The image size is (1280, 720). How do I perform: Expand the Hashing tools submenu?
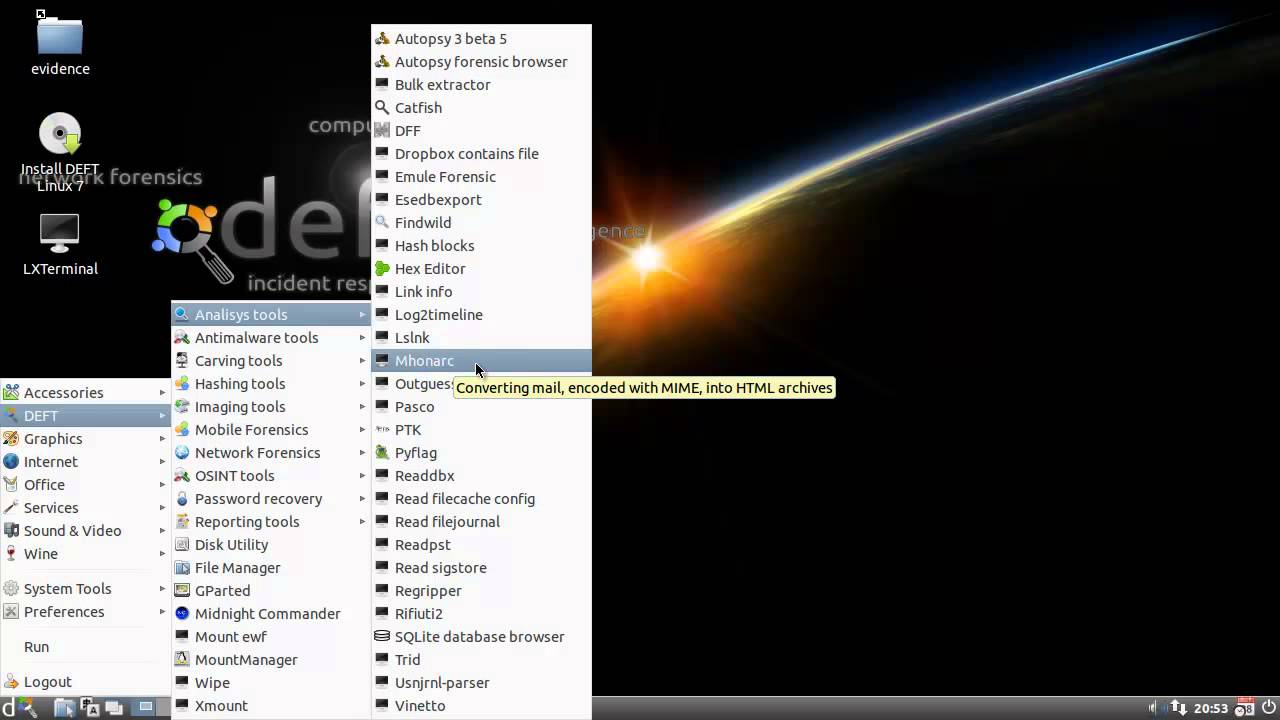271,384
